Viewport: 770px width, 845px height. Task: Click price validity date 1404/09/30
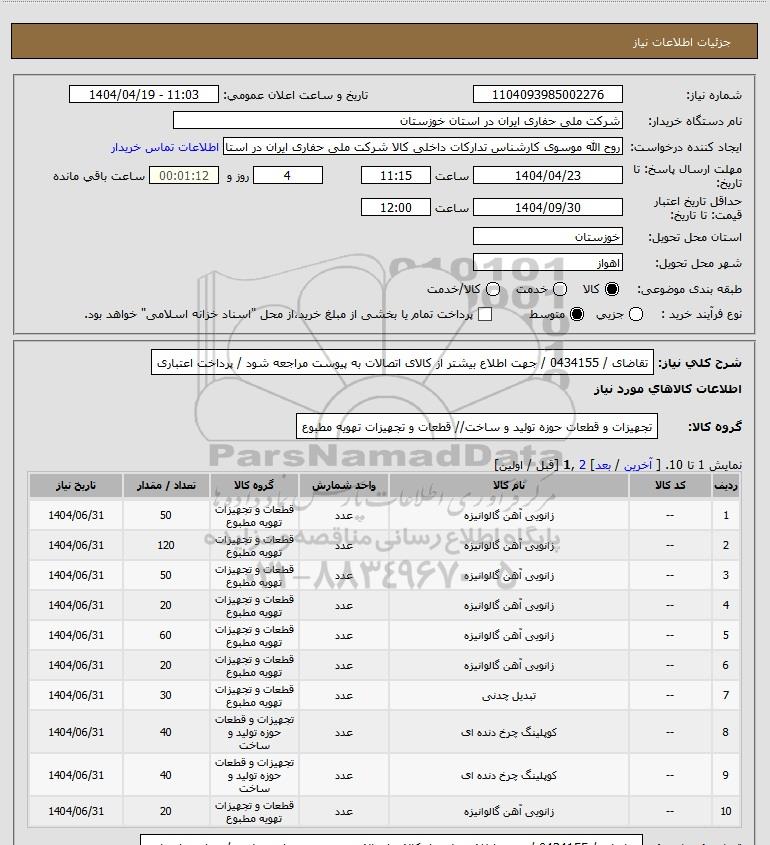point(547,207)
